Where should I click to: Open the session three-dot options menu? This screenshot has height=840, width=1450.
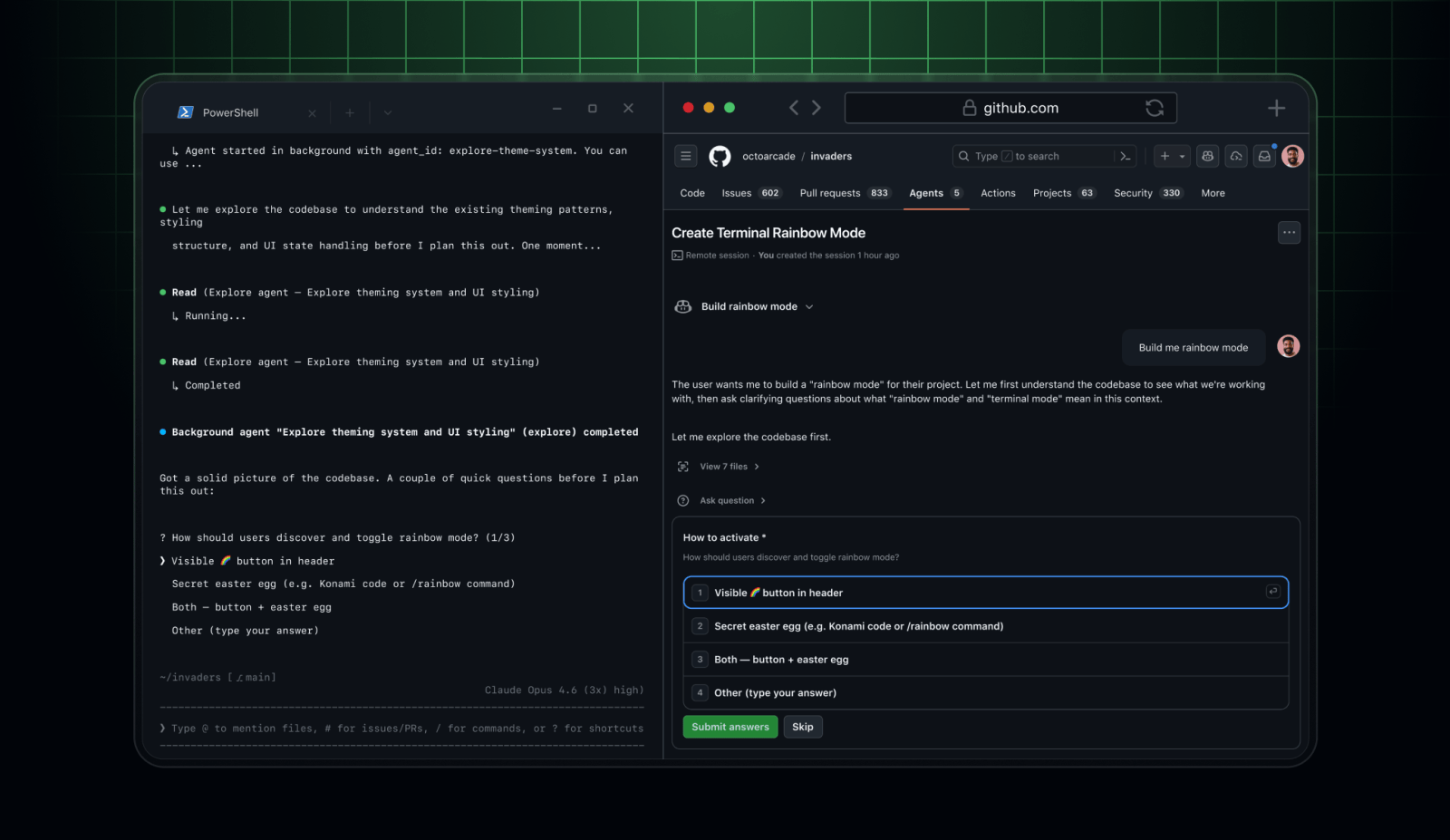(x=1289, y=233)
